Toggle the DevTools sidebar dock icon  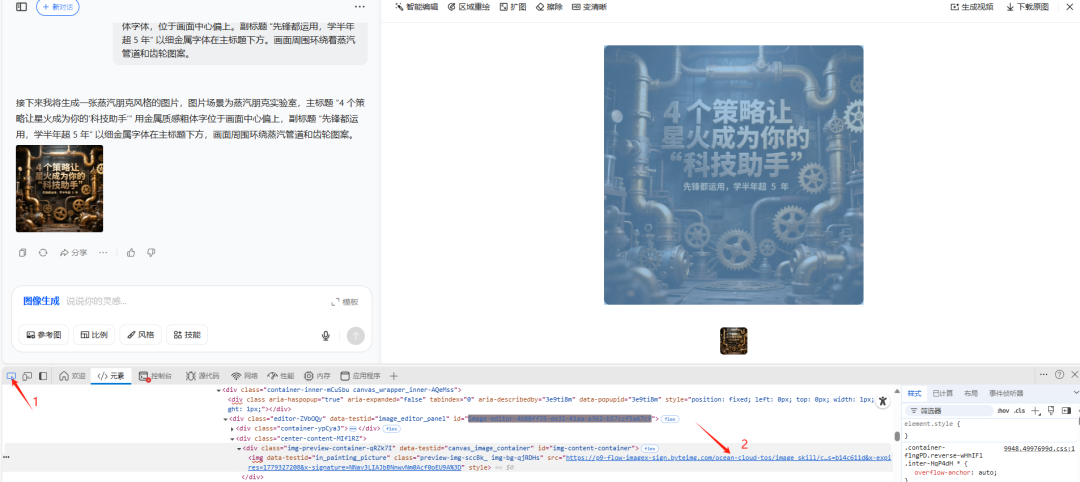point(43,376)
